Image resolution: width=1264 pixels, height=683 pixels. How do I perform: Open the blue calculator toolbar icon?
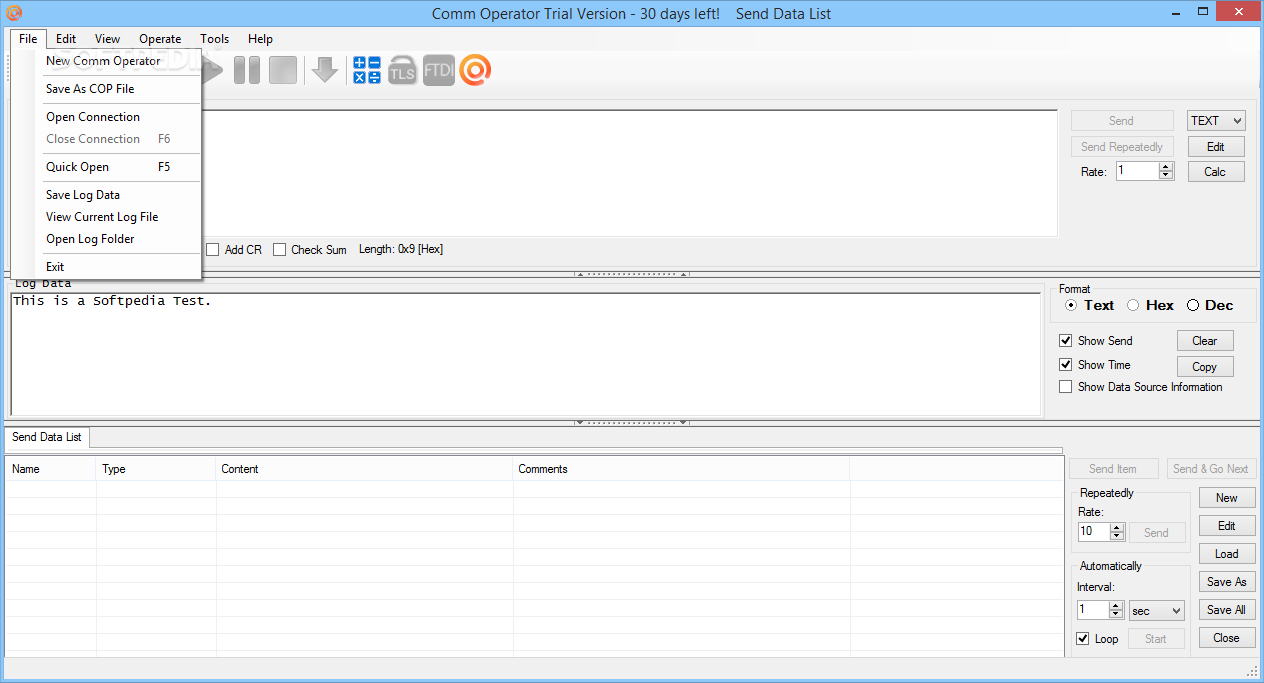[367, 70]
